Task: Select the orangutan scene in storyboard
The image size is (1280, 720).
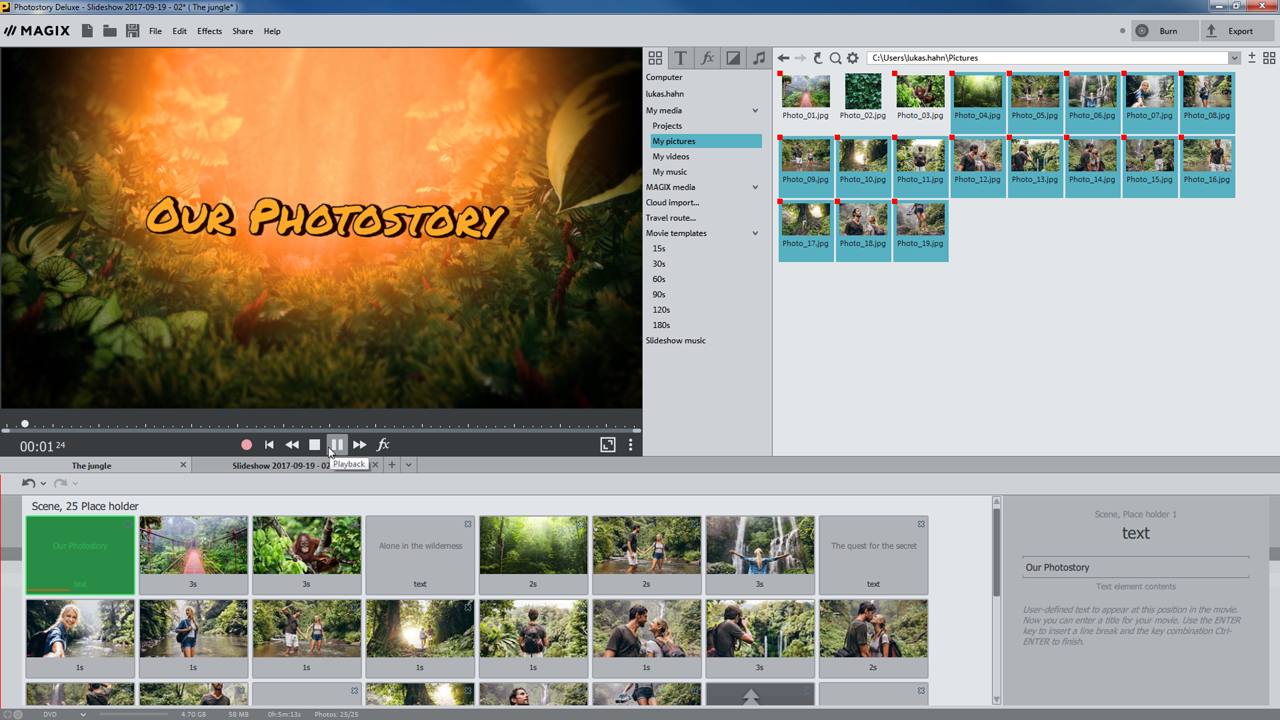Action: (307, 555)
